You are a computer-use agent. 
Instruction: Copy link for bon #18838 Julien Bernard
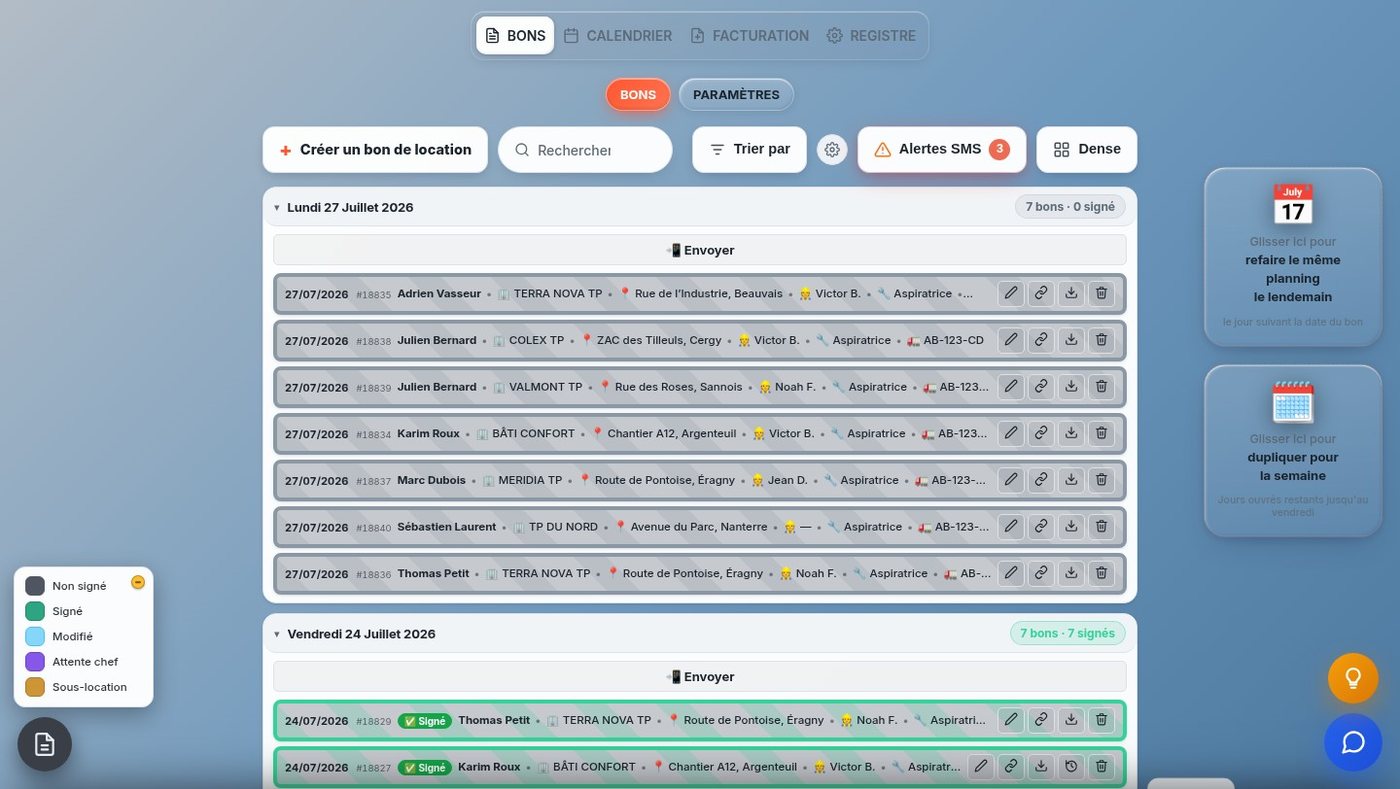point(1041,340)
